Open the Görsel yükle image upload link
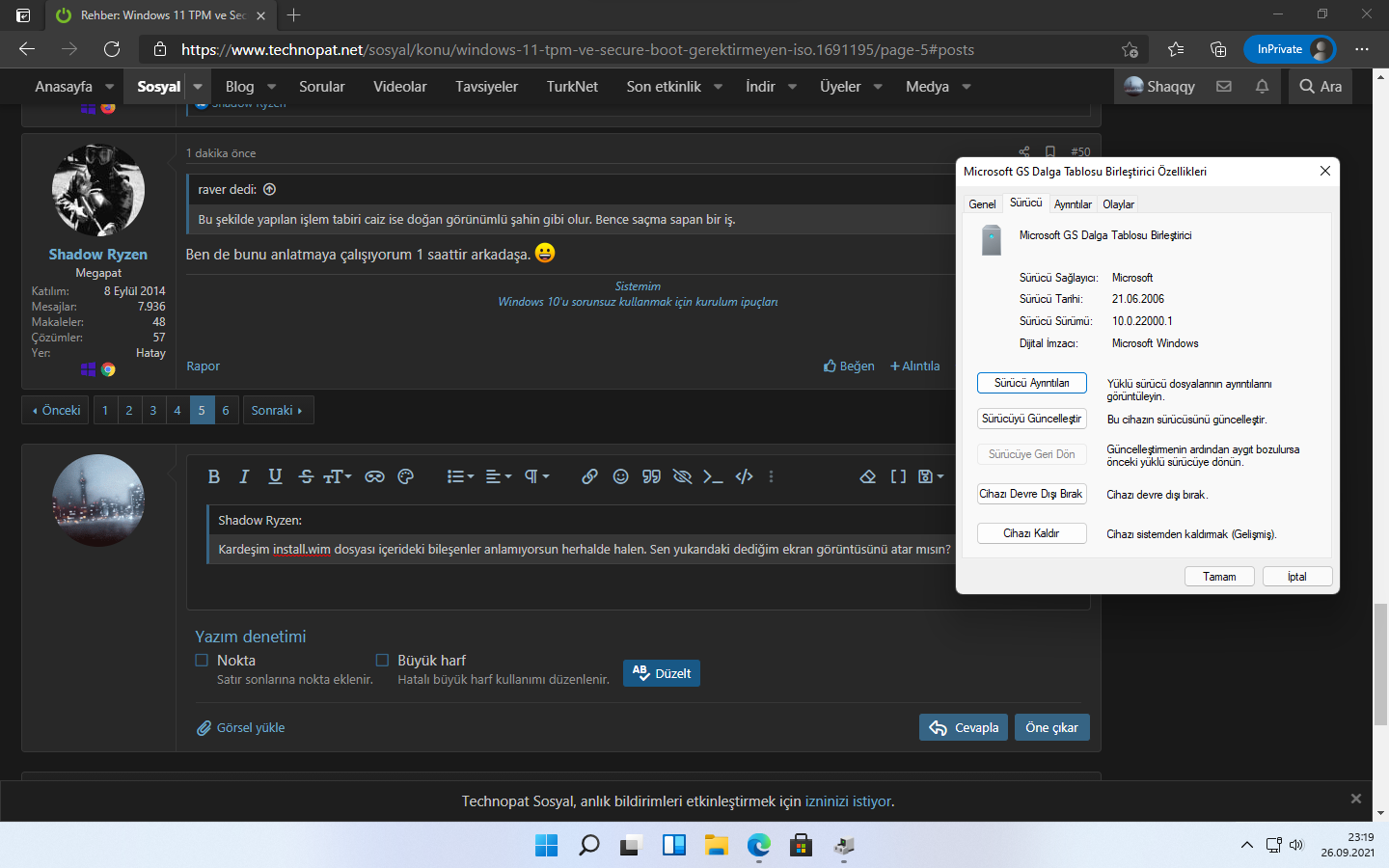This screenshot has width=1389, height=868. pos(241,728)
